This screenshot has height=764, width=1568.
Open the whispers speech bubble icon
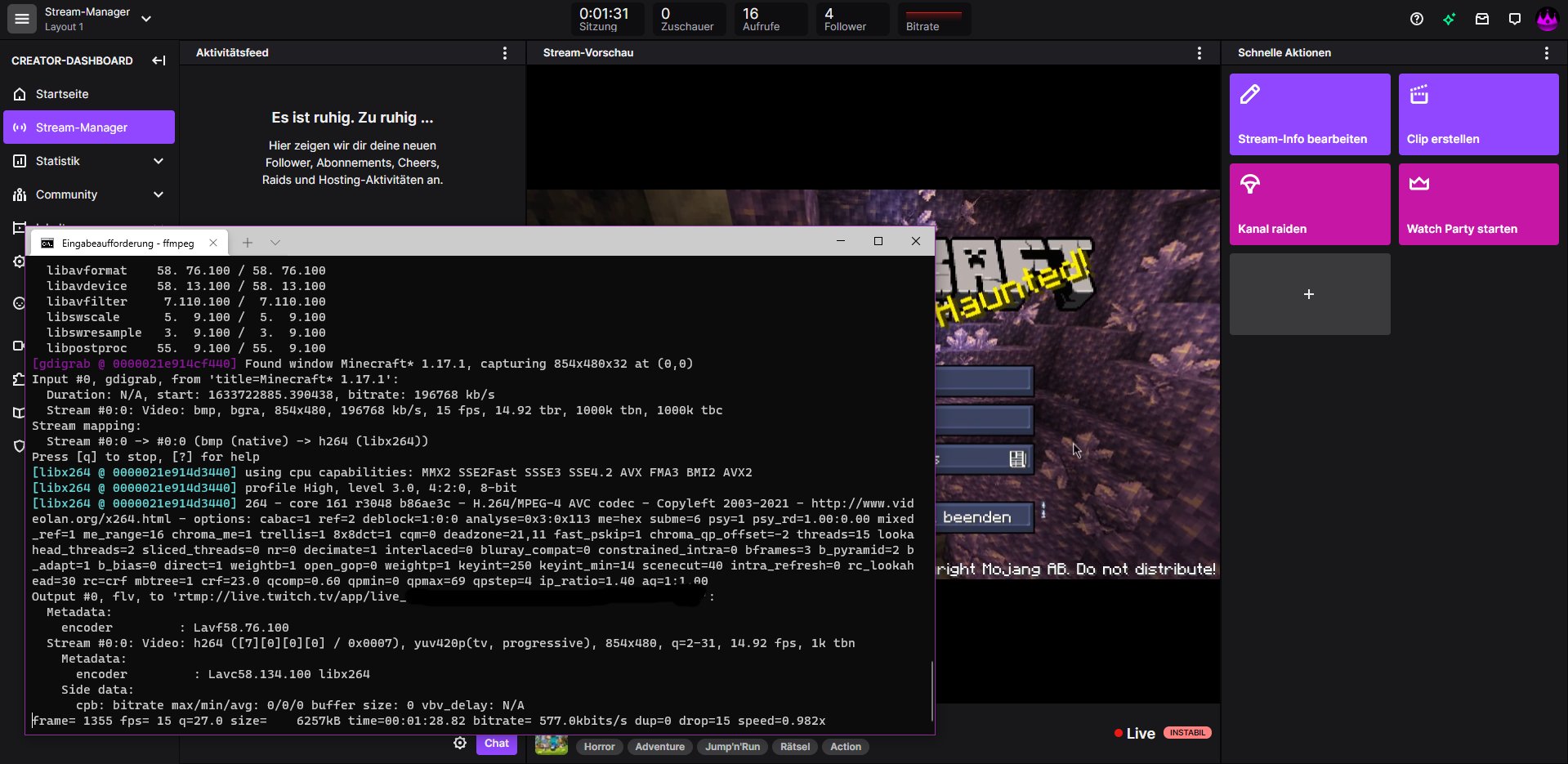(1515, 19)
